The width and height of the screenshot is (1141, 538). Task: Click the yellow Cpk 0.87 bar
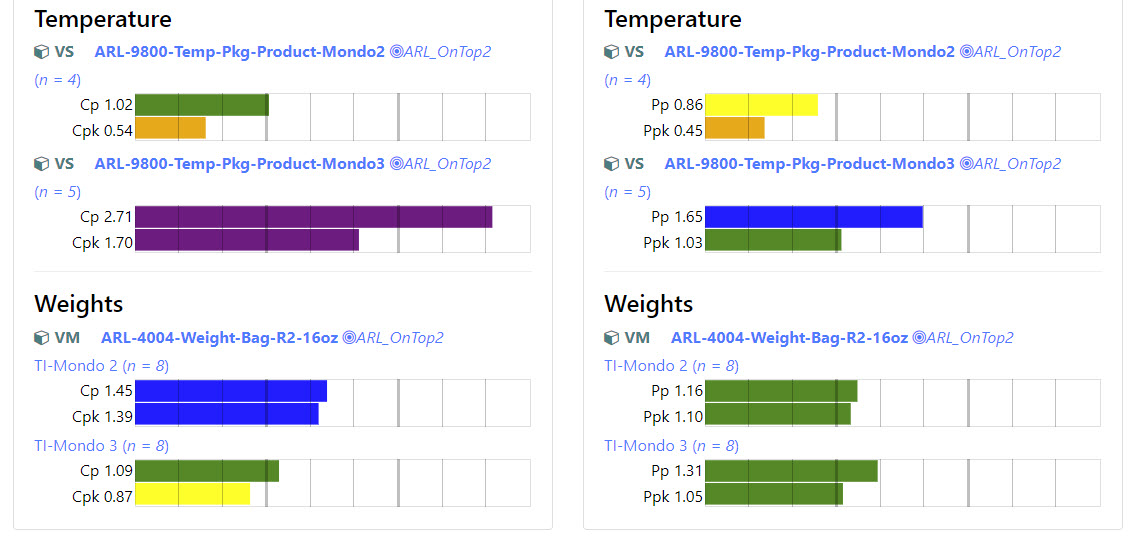[x=192, y=494]
